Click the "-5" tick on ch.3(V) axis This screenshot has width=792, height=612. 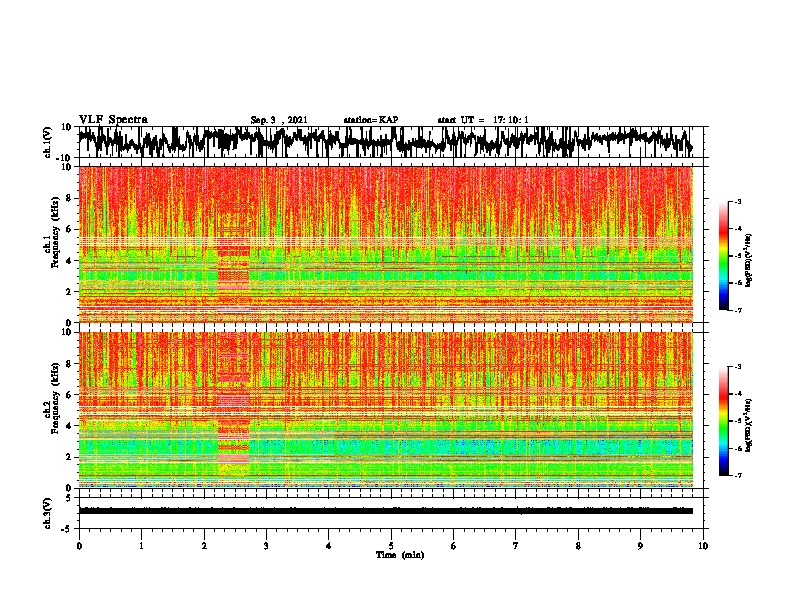click(67, 529)
